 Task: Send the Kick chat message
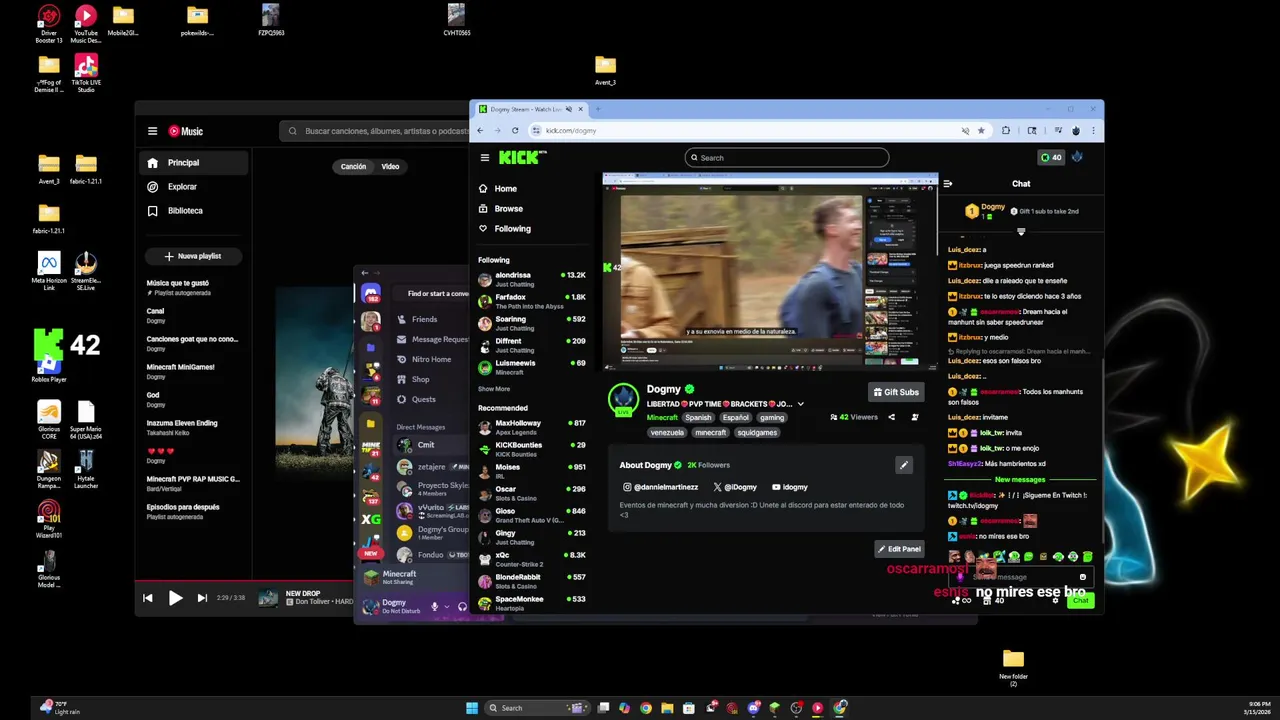[x=1080, y=600]
